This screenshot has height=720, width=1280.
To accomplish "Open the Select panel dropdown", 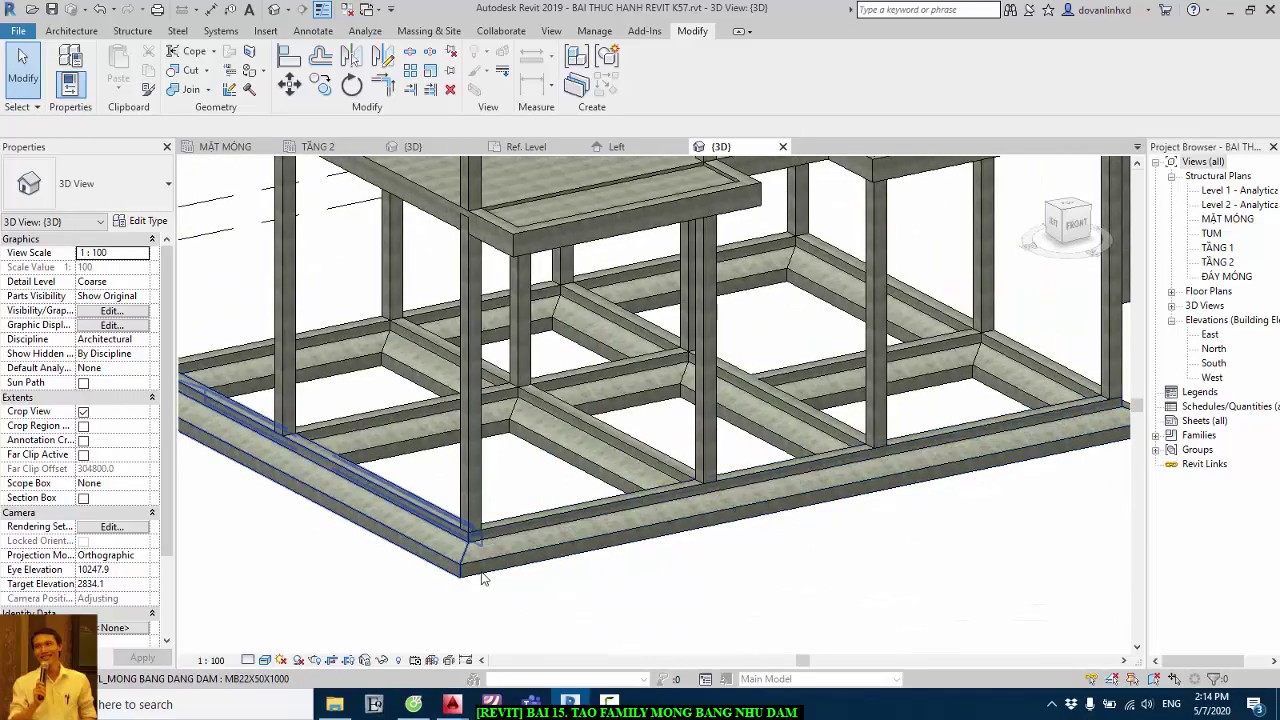I will (22, 107).
